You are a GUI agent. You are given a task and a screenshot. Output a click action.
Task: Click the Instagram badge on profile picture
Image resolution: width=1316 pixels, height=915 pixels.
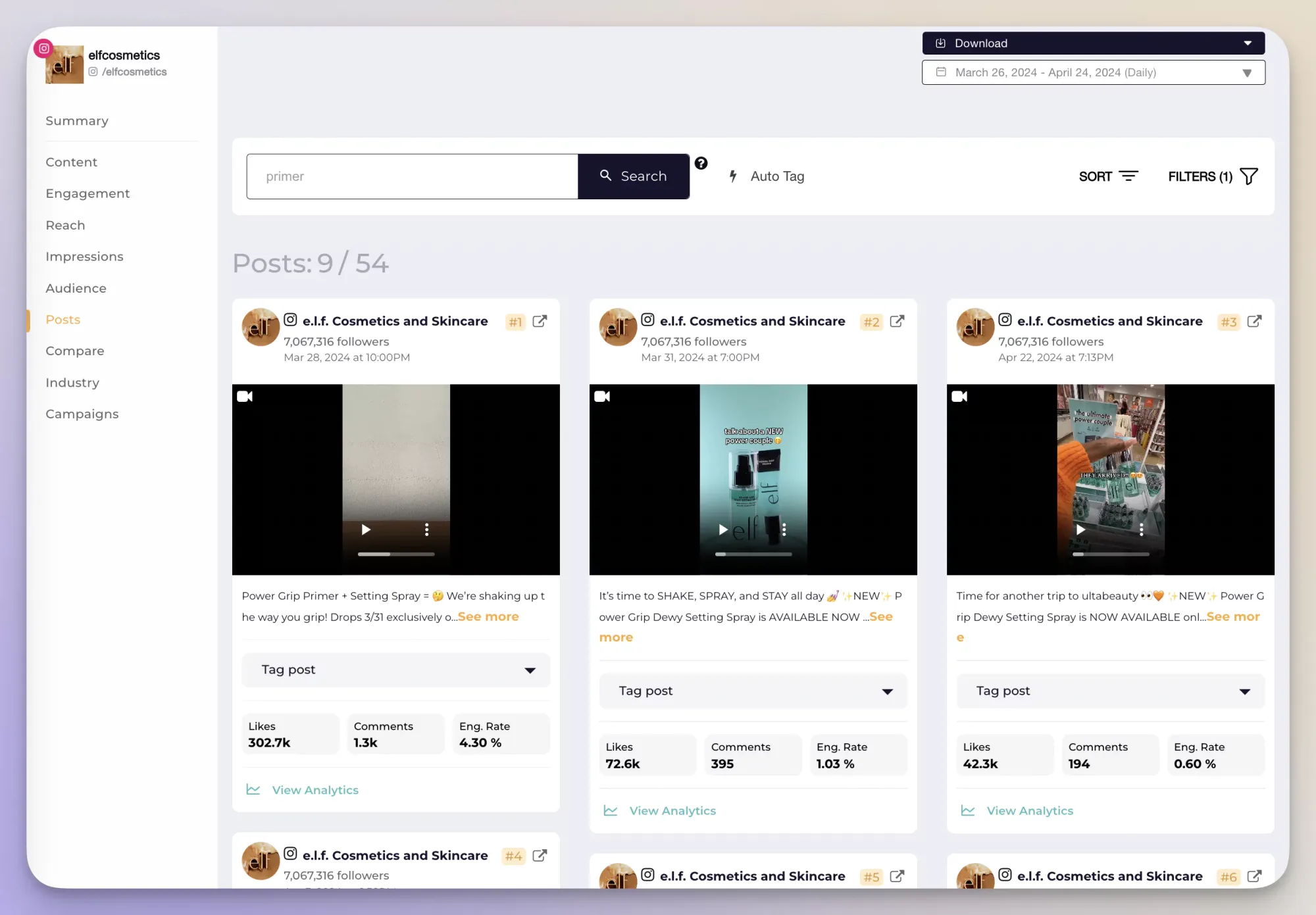[43, 48]
